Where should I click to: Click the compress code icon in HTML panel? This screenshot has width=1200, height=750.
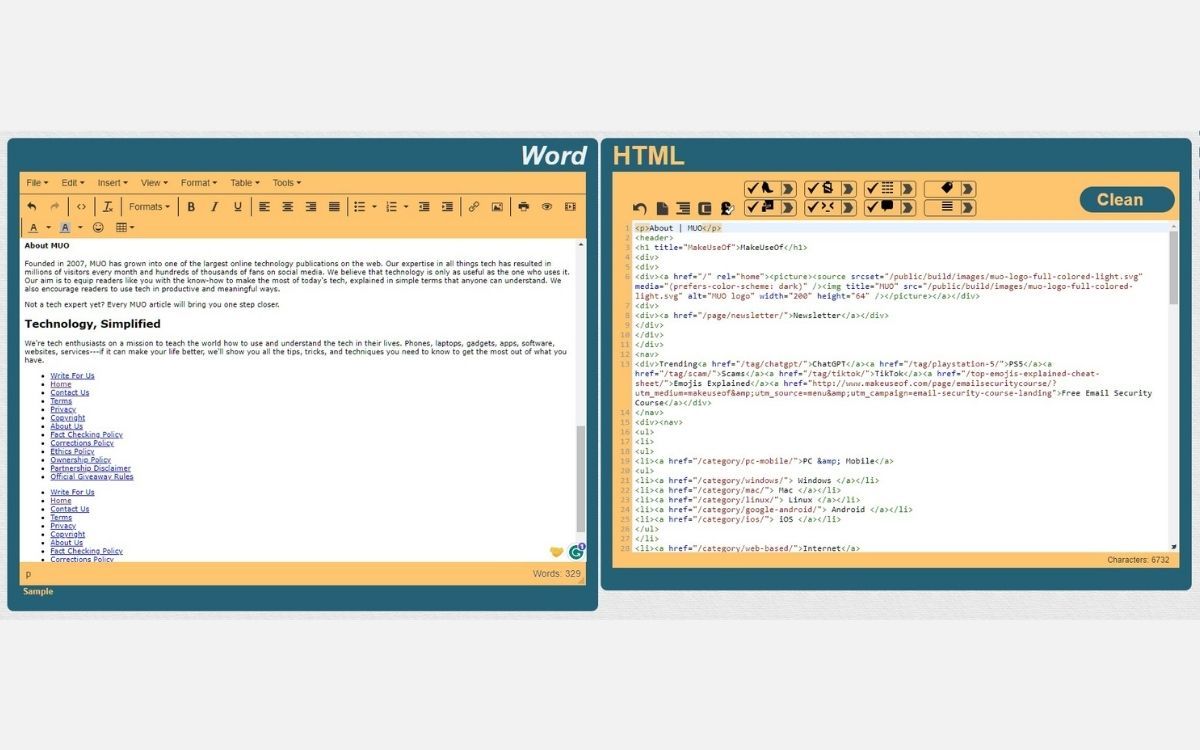click(704, 209)
